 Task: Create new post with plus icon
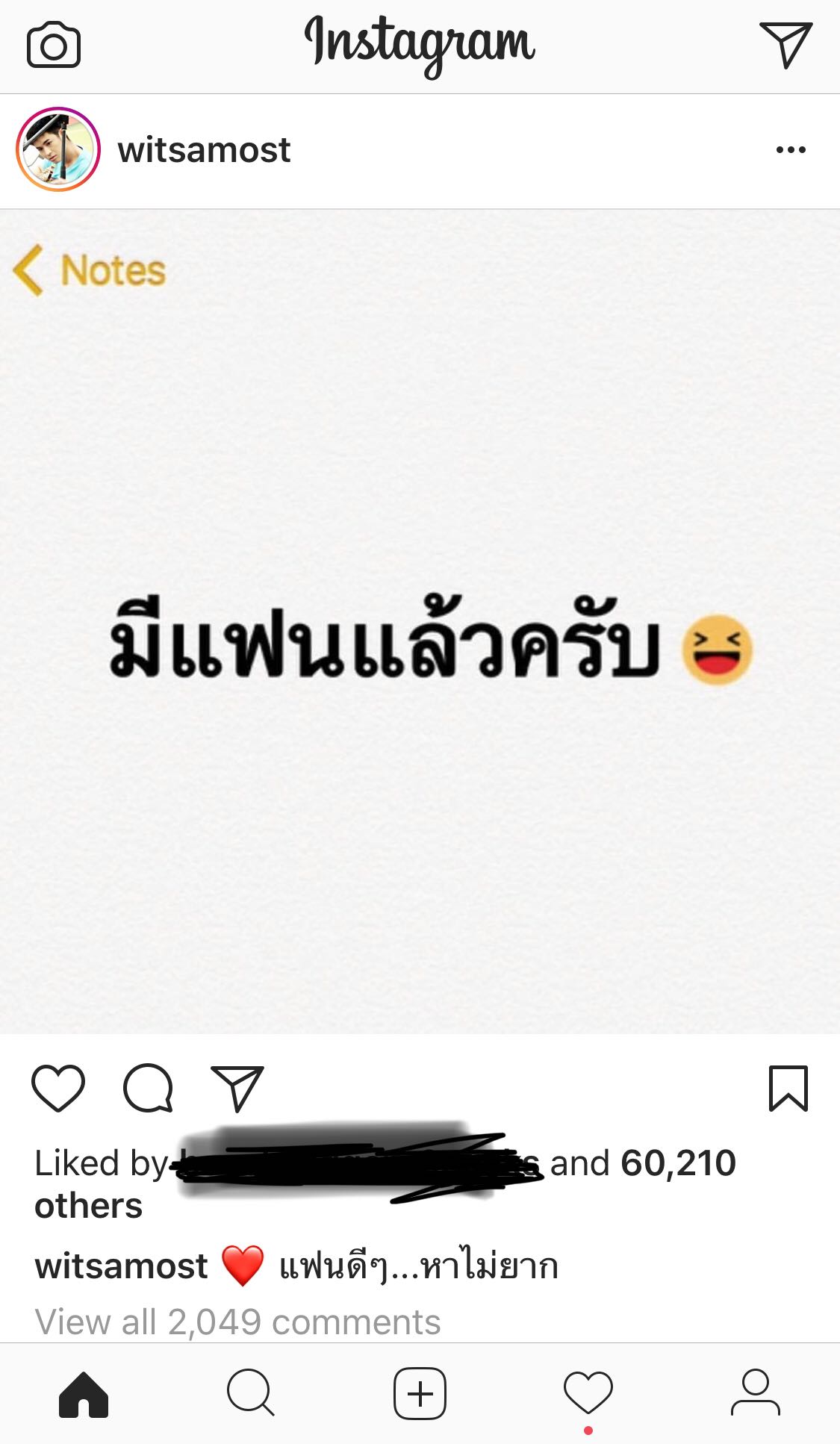click(x=420, y=1393)
